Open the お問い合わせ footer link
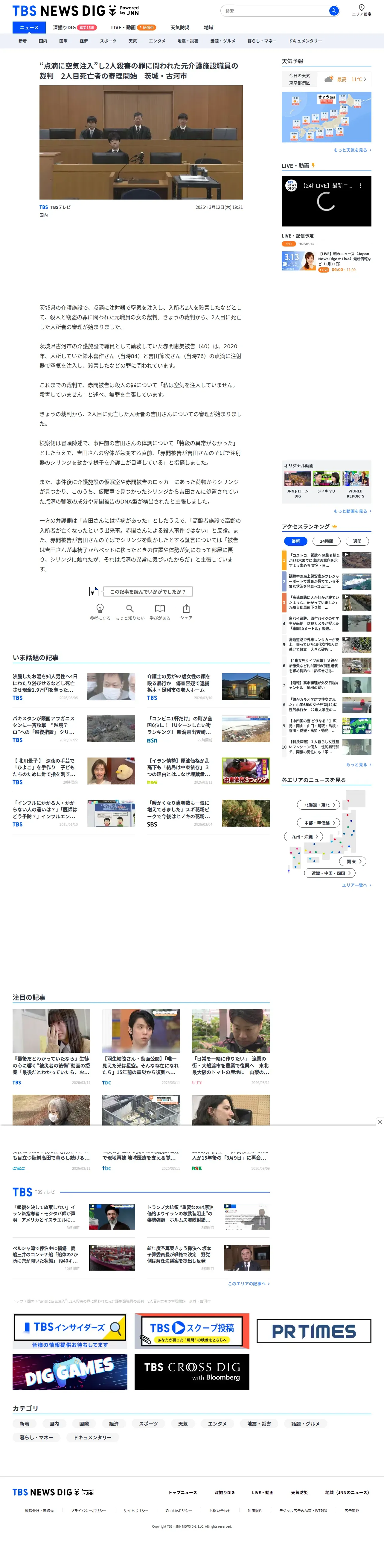Viewport: 384px width, 1568px height. 220,1511
